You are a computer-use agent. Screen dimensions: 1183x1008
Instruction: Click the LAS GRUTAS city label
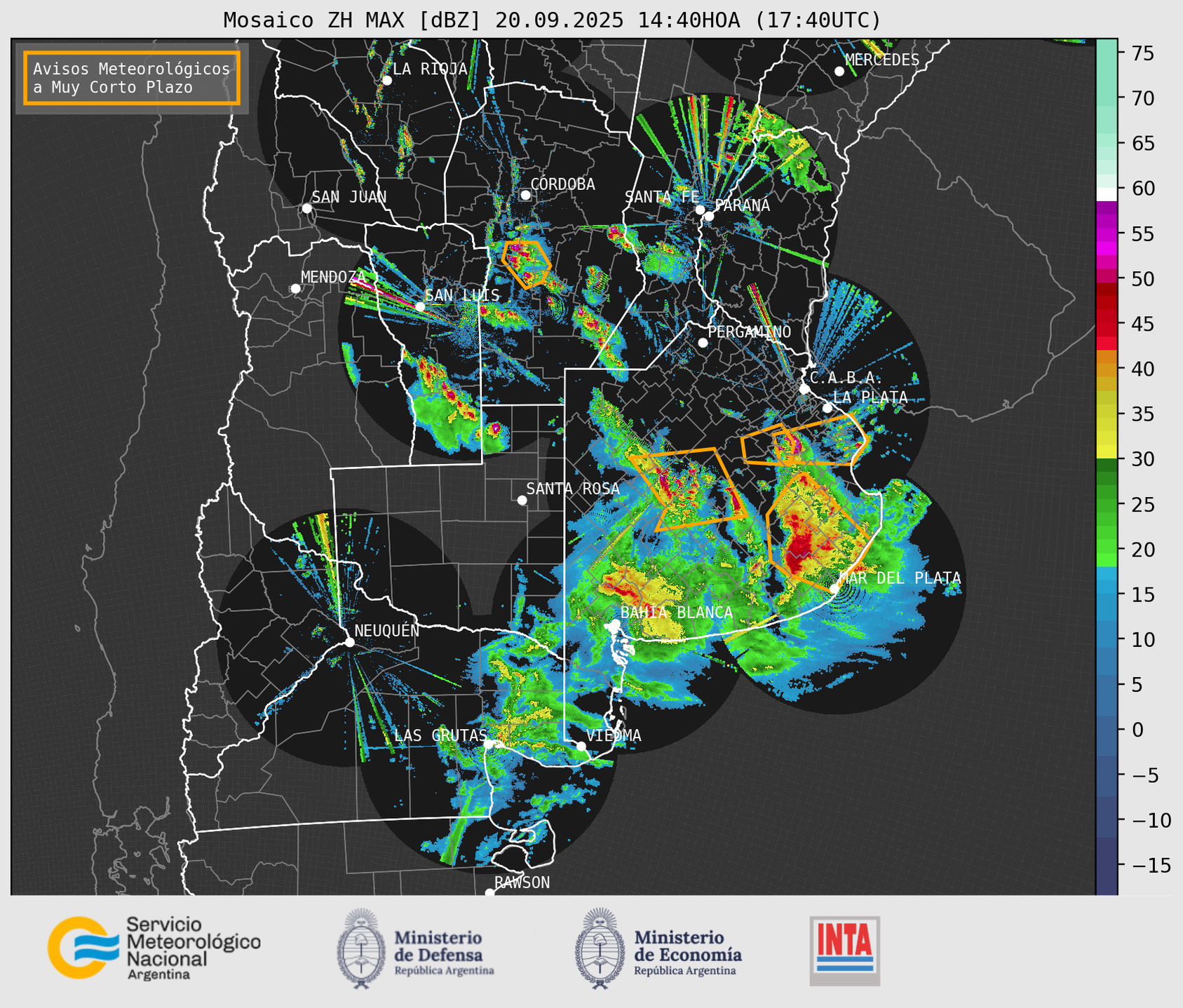[440, 735]
